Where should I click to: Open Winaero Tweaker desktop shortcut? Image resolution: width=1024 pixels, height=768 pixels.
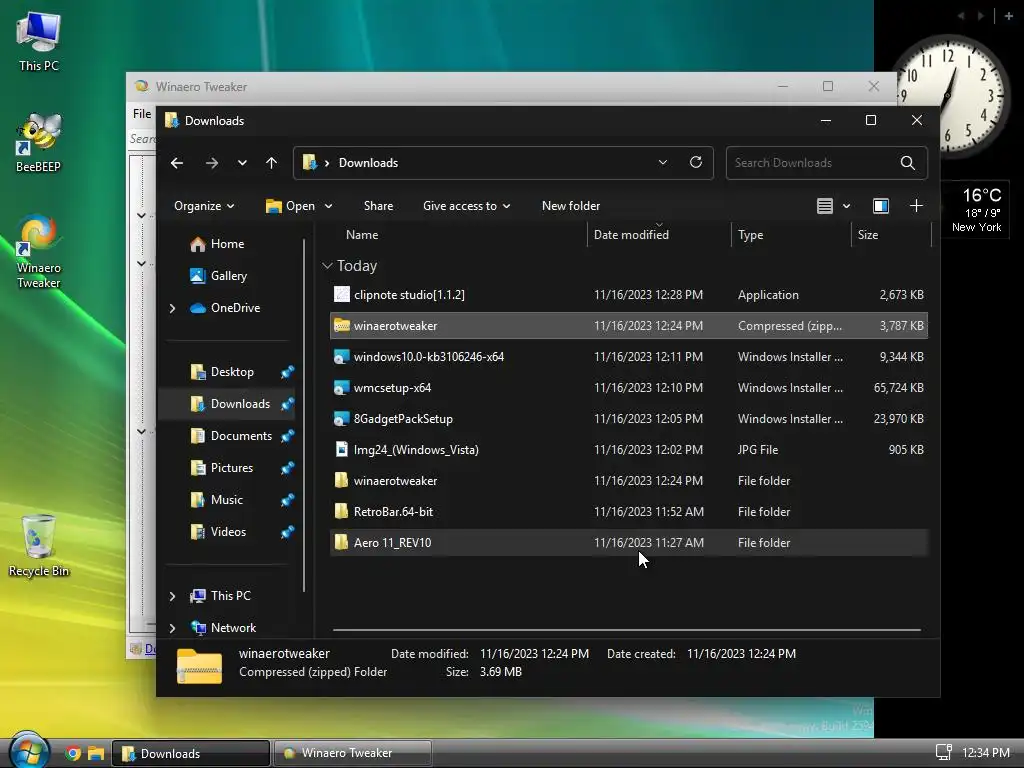coord(39,251)
